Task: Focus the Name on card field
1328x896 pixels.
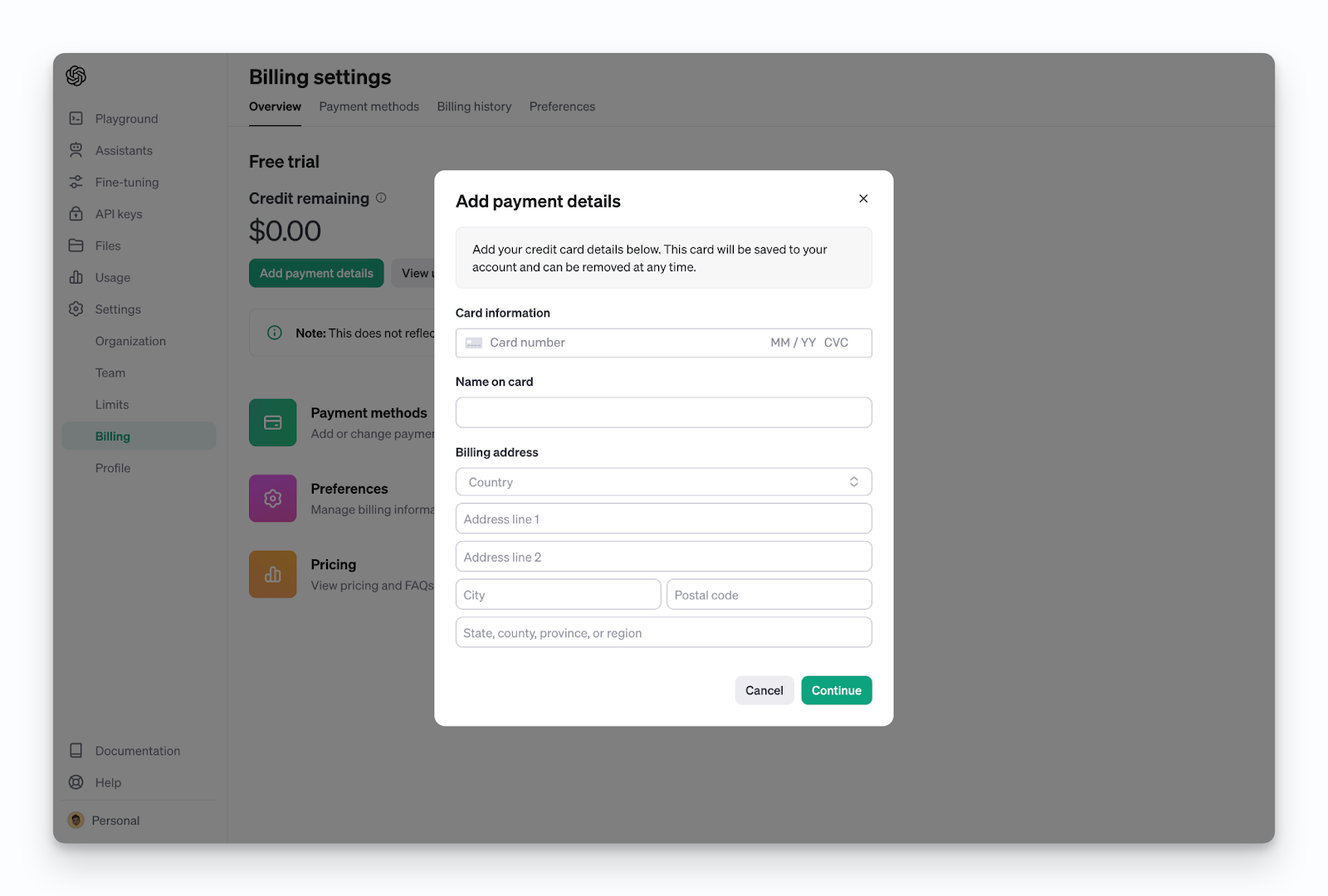Action: tap(663, 412)
